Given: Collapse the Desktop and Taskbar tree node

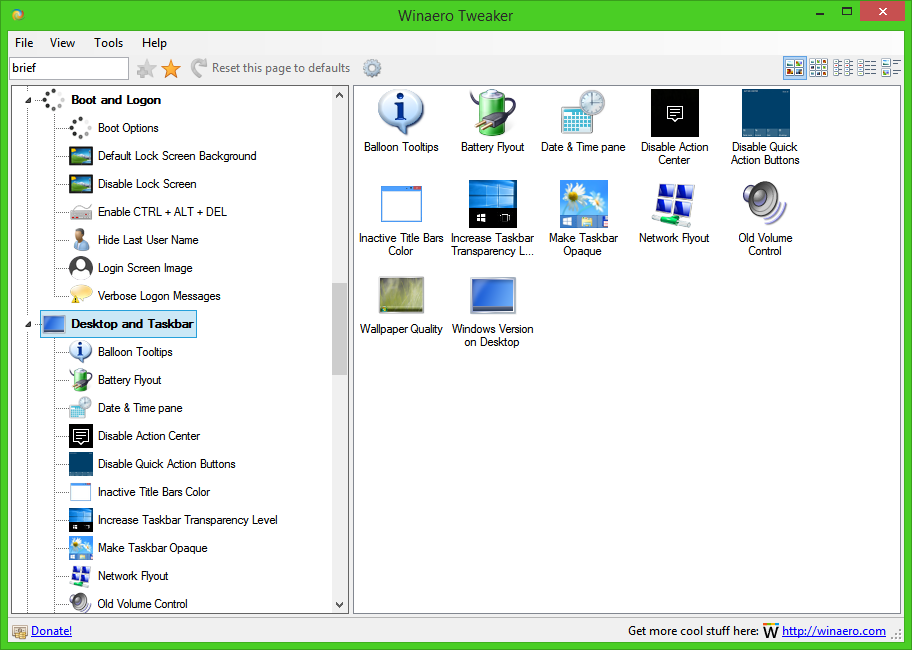Looking at the screenshot, I should tap(28, 324).
